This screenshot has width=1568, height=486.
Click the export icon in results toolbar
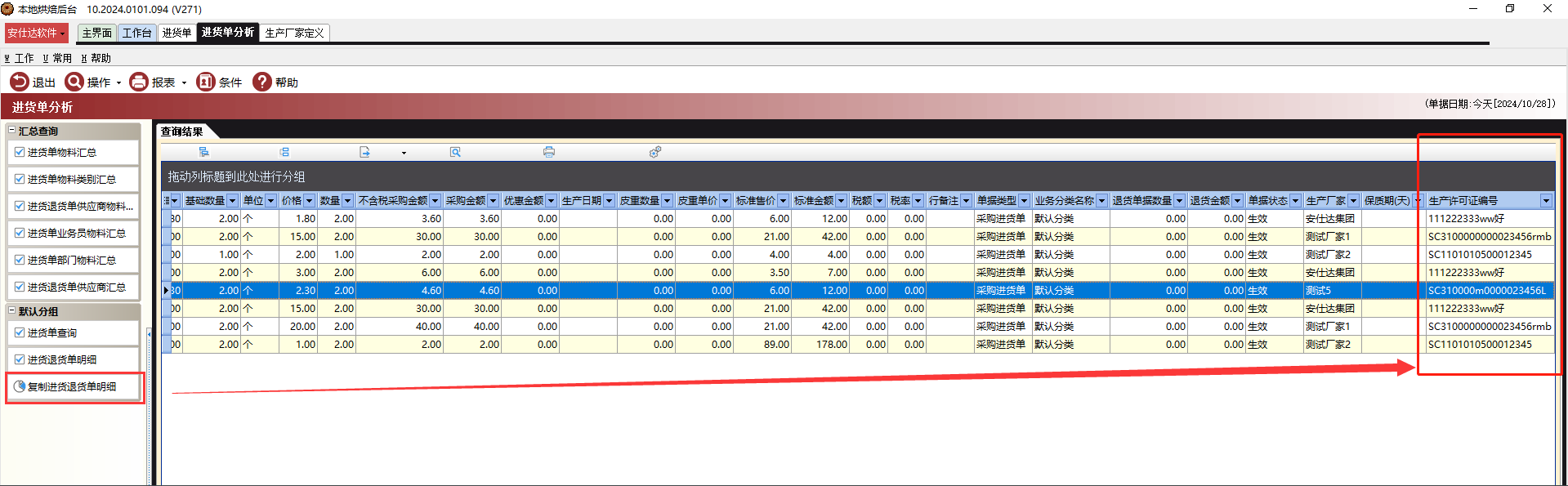365,152
